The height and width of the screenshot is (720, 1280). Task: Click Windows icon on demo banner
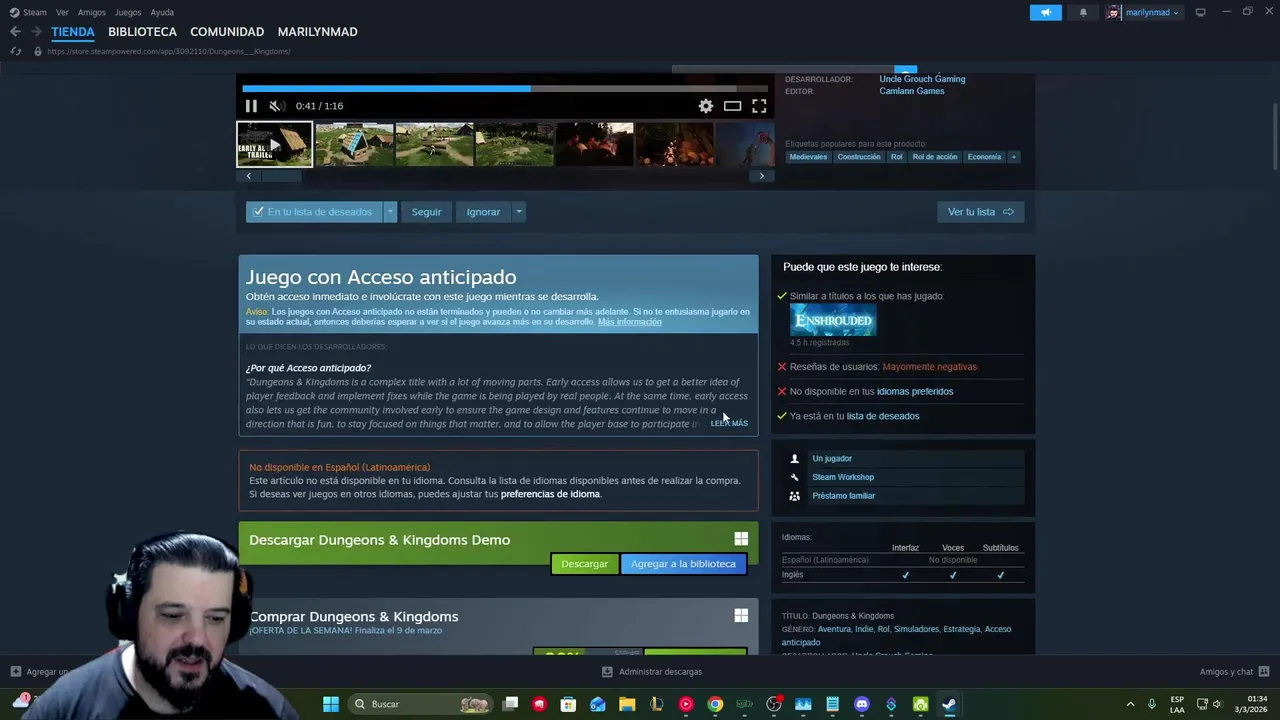[741, 538]
